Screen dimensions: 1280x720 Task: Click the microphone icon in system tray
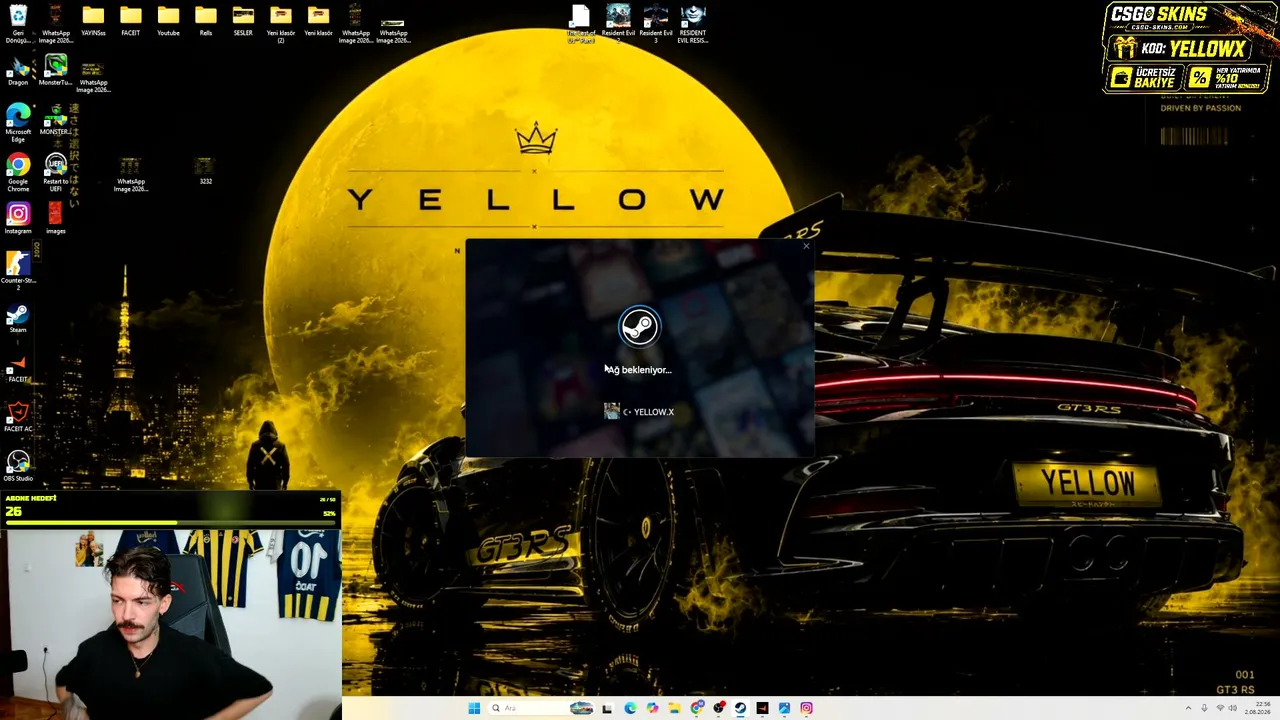coord(1204,708)
